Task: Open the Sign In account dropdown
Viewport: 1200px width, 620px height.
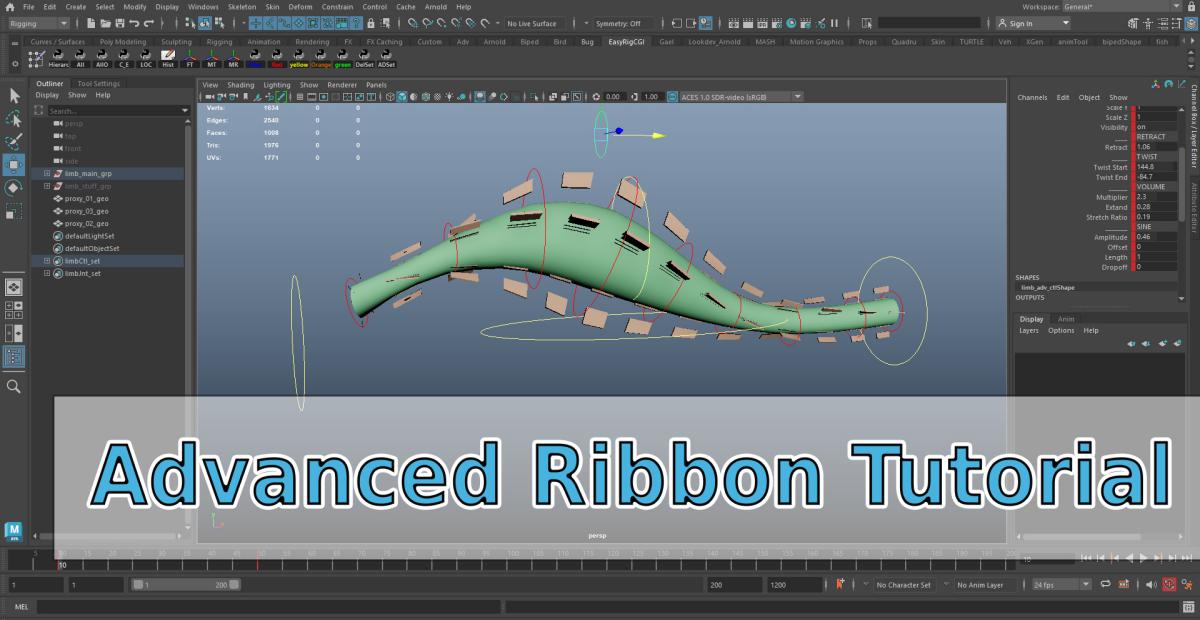Action: click(x=1034, y=23)
